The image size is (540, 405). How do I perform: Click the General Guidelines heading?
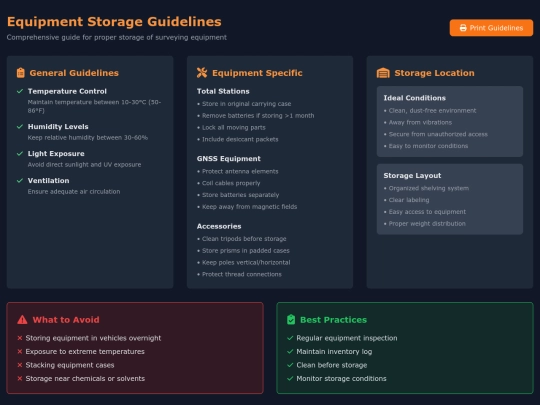[x=74, y=73]
